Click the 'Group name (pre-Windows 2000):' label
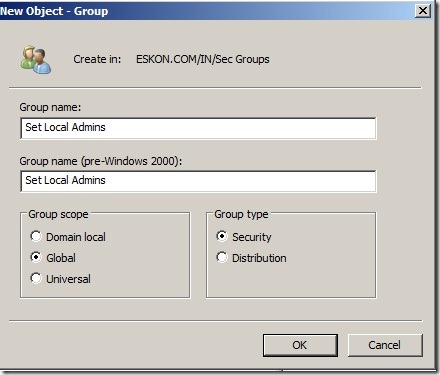 pos(101,161)
